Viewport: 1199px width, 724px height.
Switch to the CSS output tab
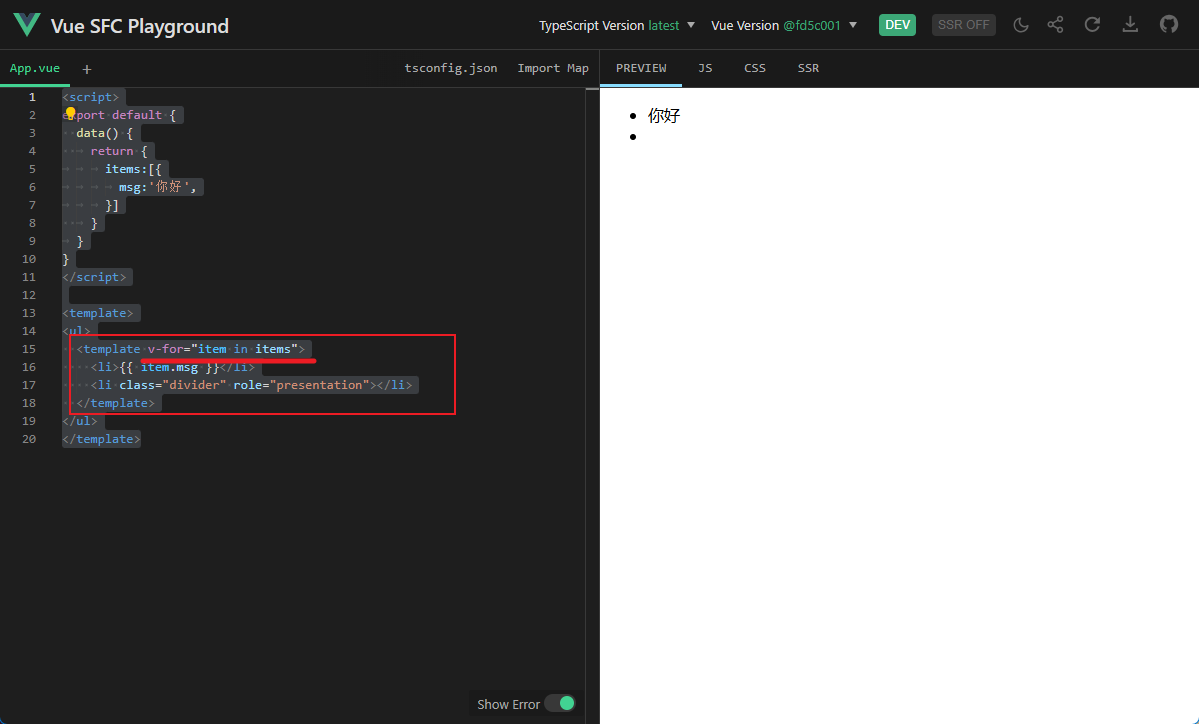coord(755,68)
